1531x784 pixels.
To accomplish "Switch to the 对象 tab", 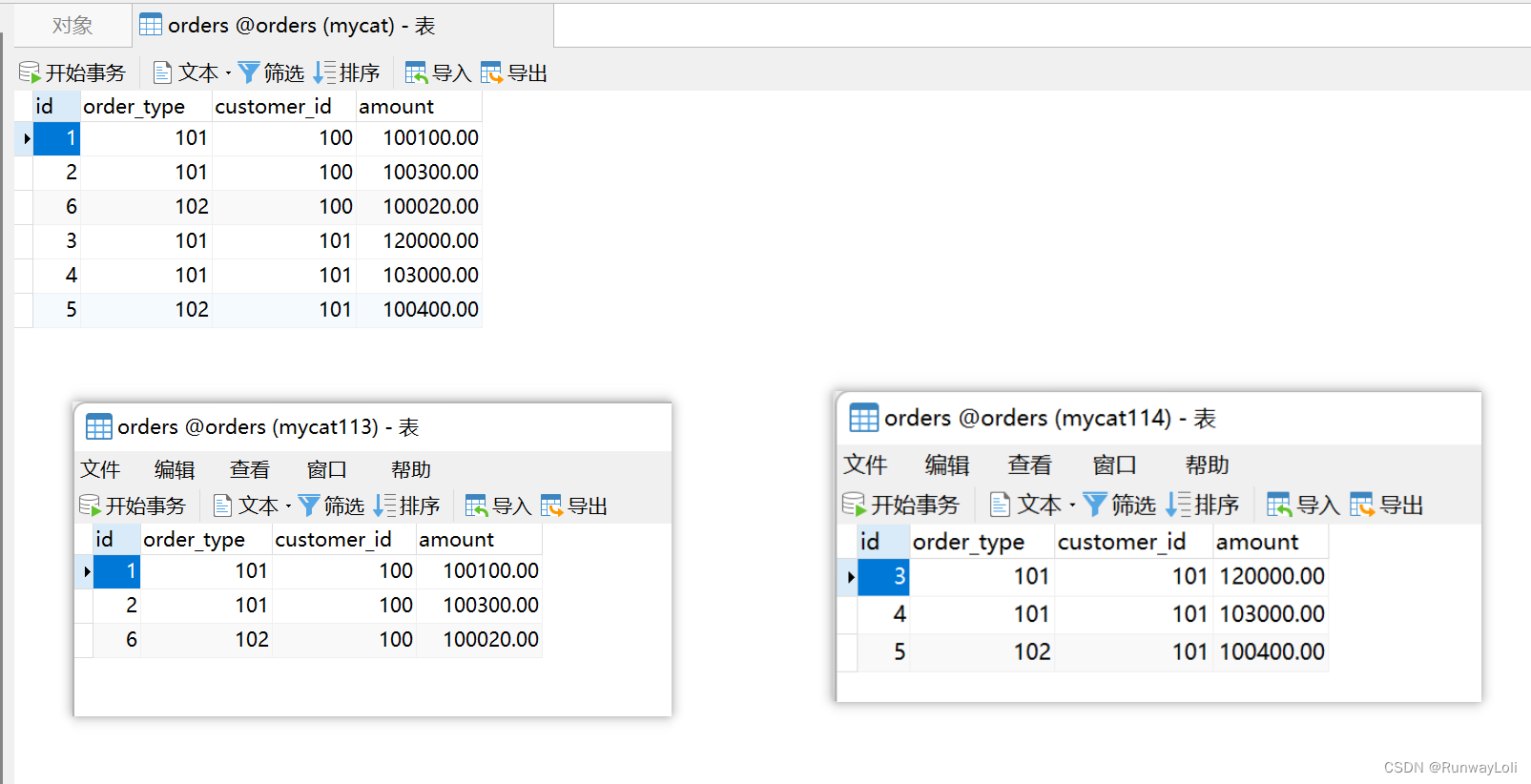I will [72, 26].
